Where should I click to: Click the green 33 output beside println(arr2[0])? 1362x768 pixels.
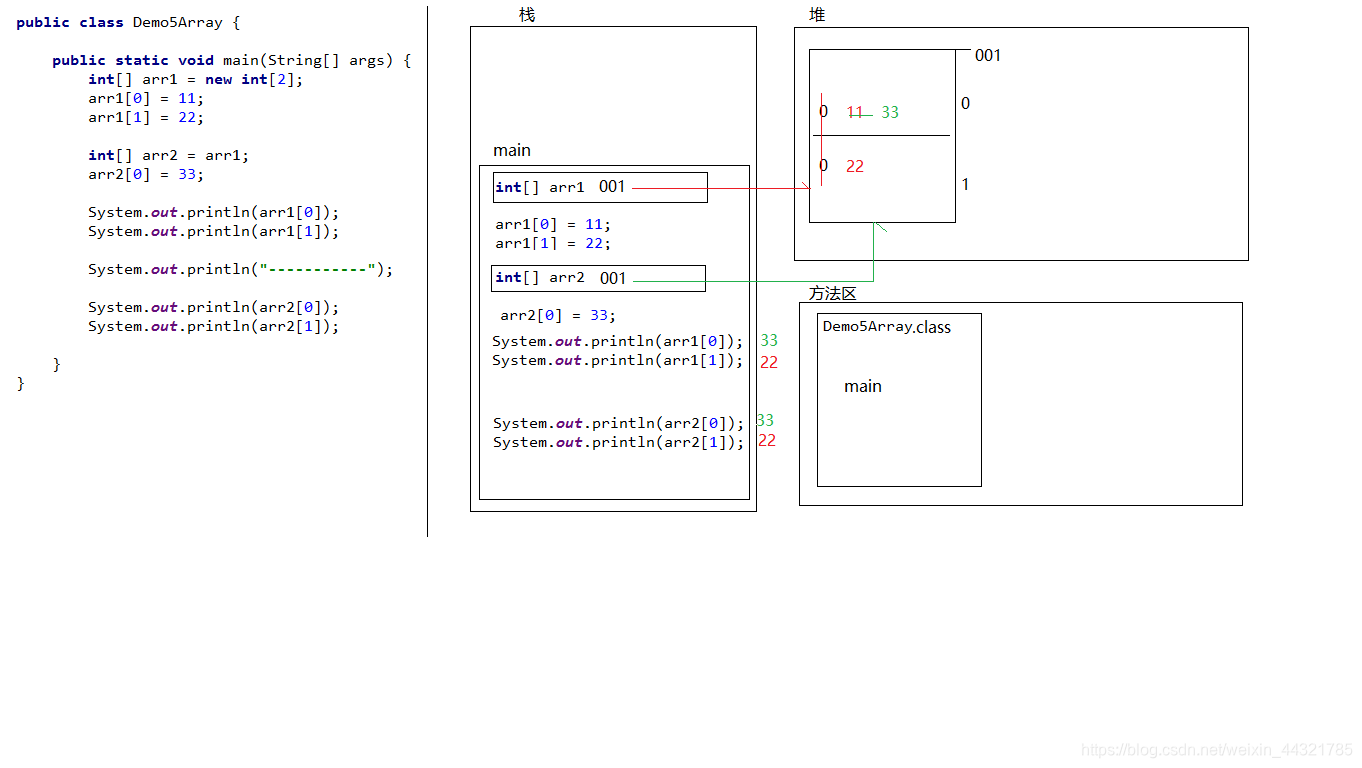tap(765, 420)
